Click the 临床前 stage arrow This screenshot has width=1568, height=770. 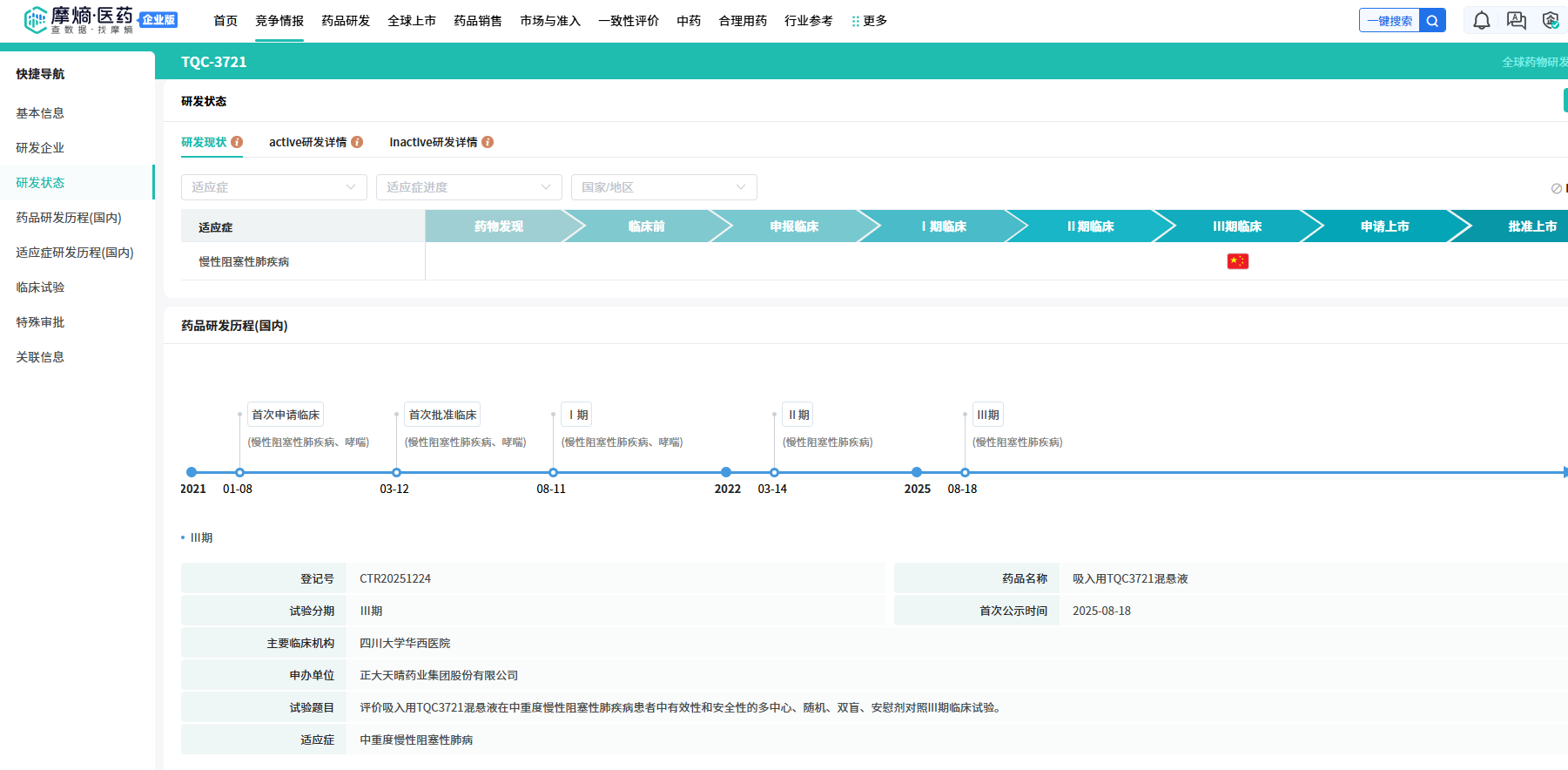coord(647,226)
